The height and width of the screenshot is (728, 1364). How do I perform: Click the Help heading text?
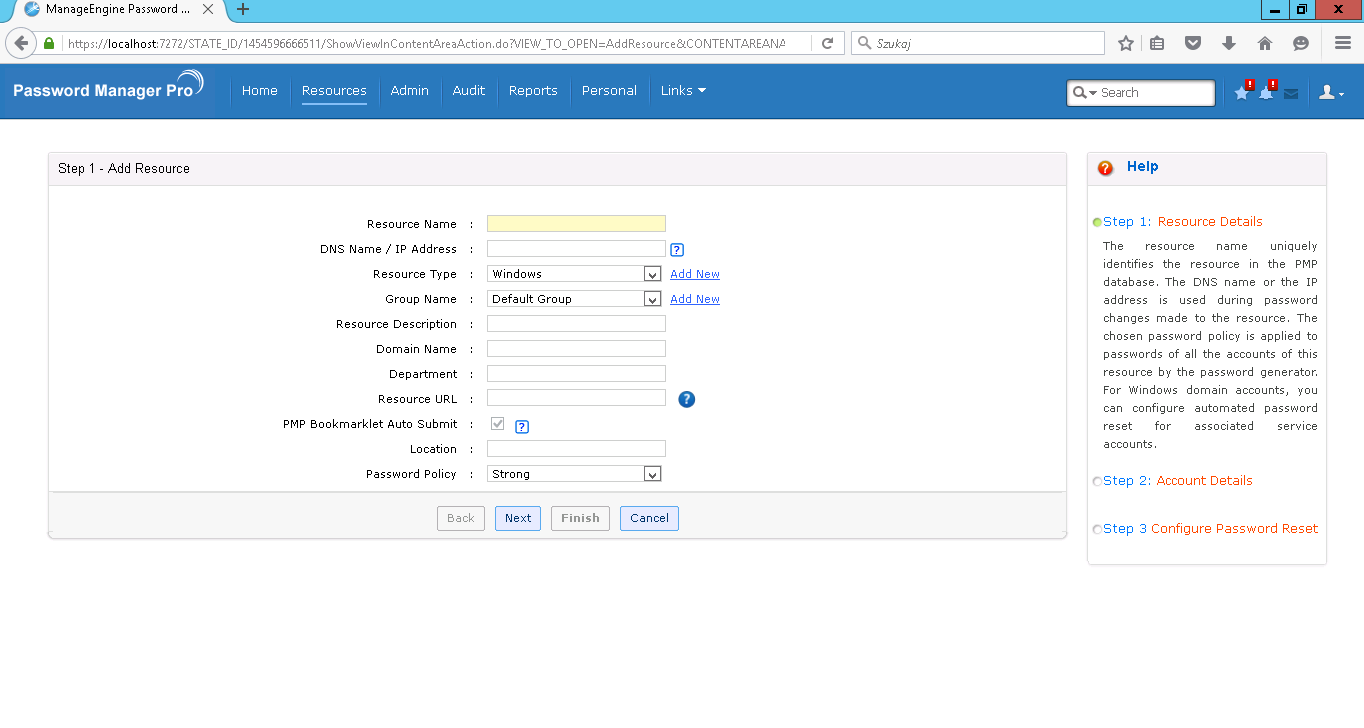1142,167
